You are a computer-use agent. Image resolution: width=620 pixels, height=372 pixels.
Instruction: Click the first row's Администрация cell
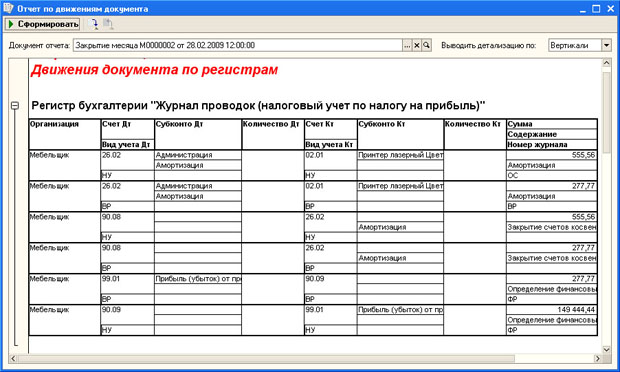(198, 155)
